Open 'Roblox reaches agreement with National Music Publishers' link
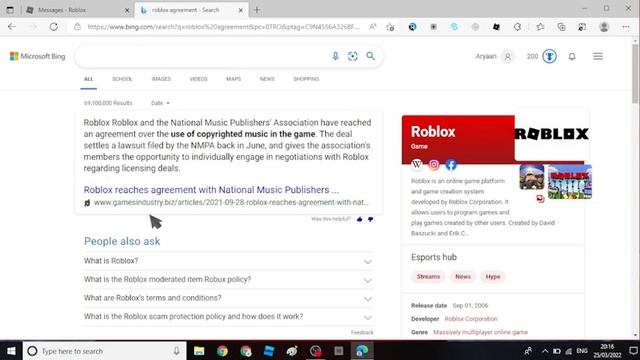 [x=211, y=190]
